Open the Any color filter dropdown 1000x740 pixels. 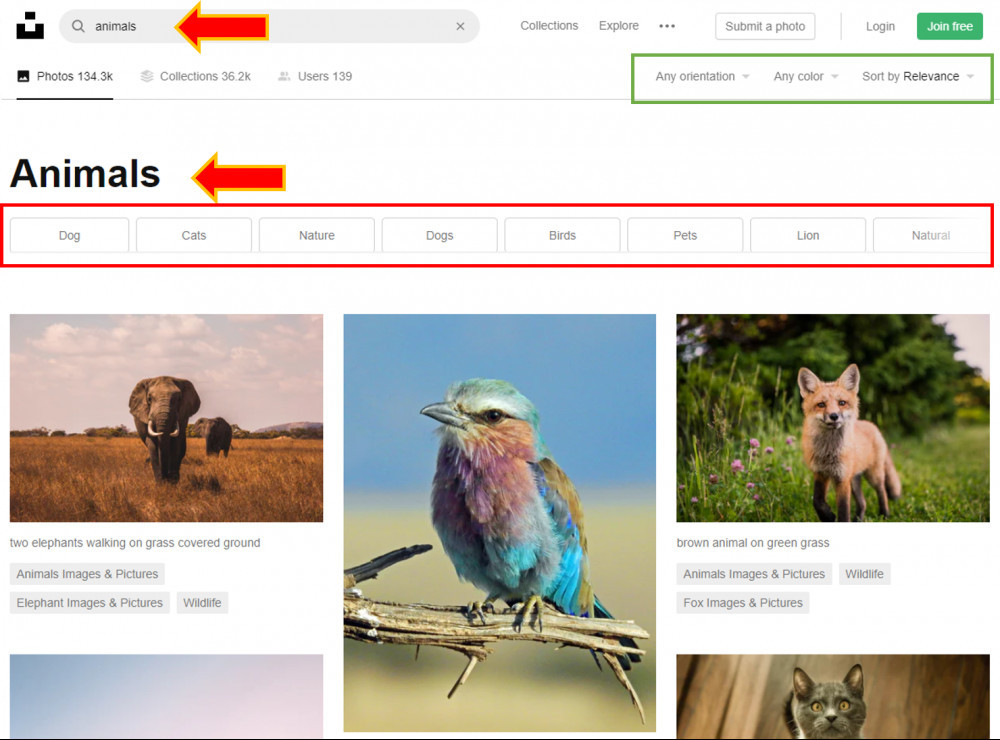805,77
